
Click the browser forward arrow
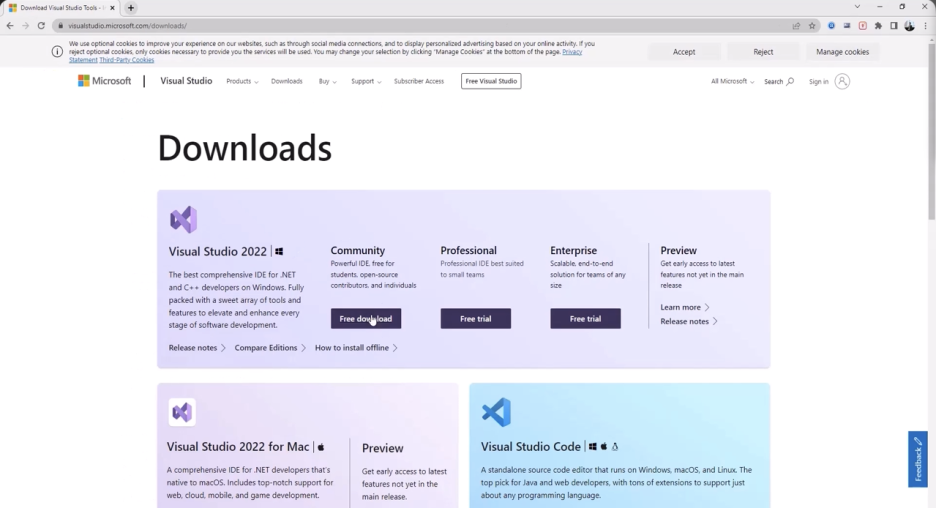26,26
